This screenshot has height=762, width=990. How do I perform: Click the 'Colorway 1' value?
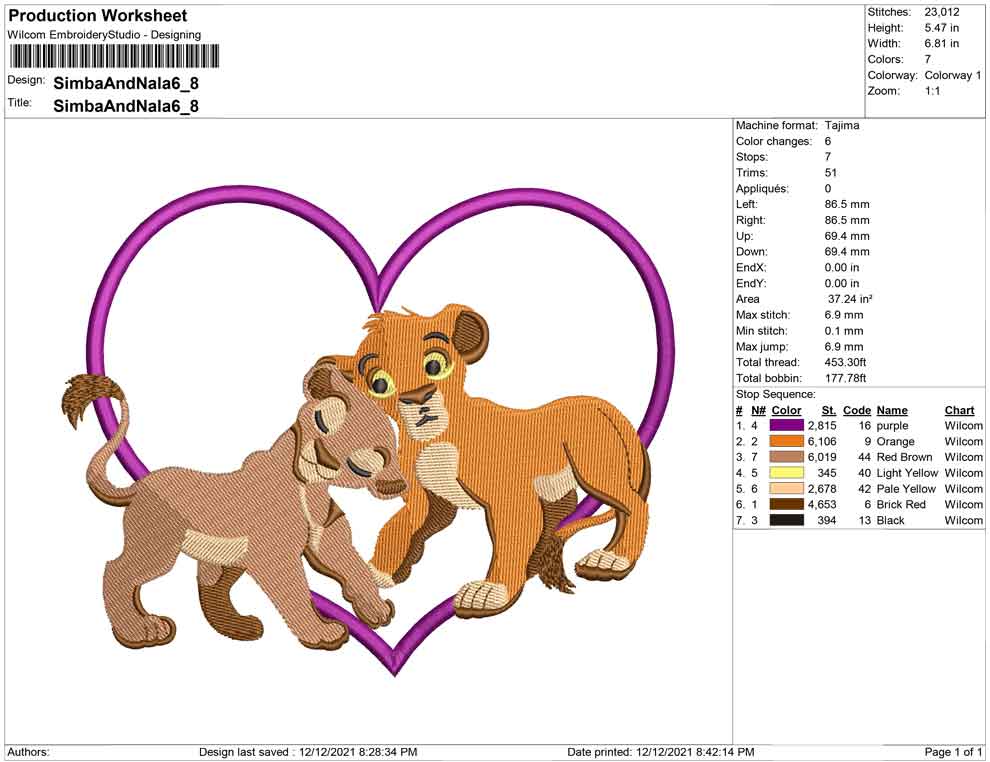(953, 75)
